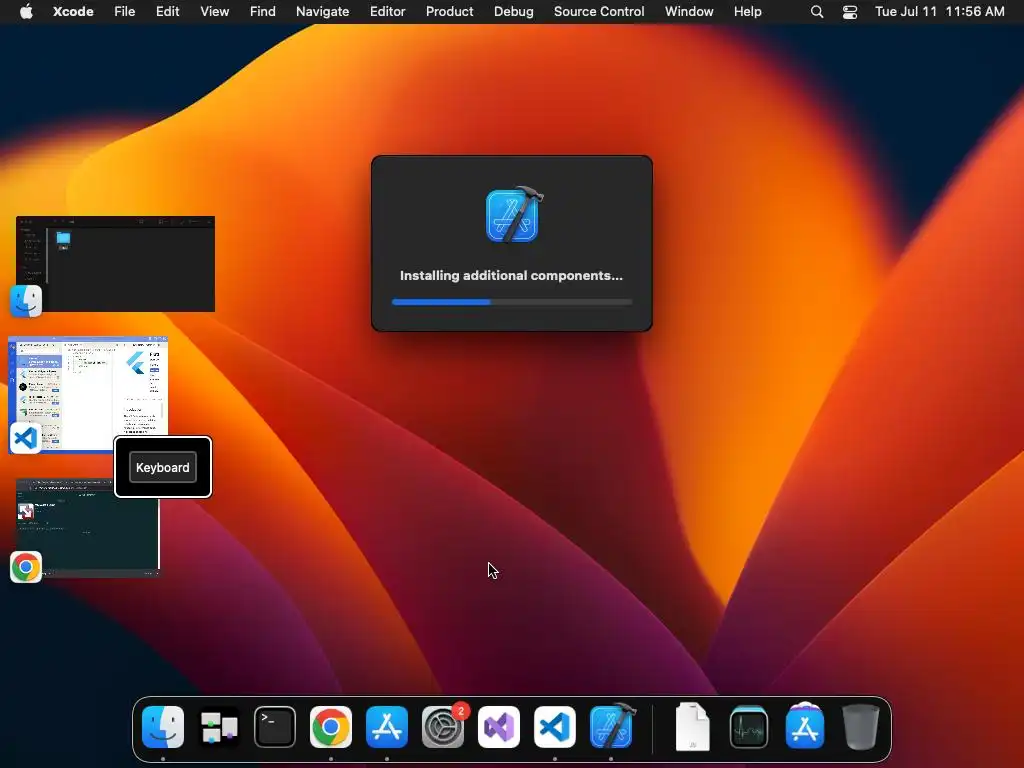Launch Terminal from the Dock
Viewport: 1024px width, 768px height.
tap(275, 727)
